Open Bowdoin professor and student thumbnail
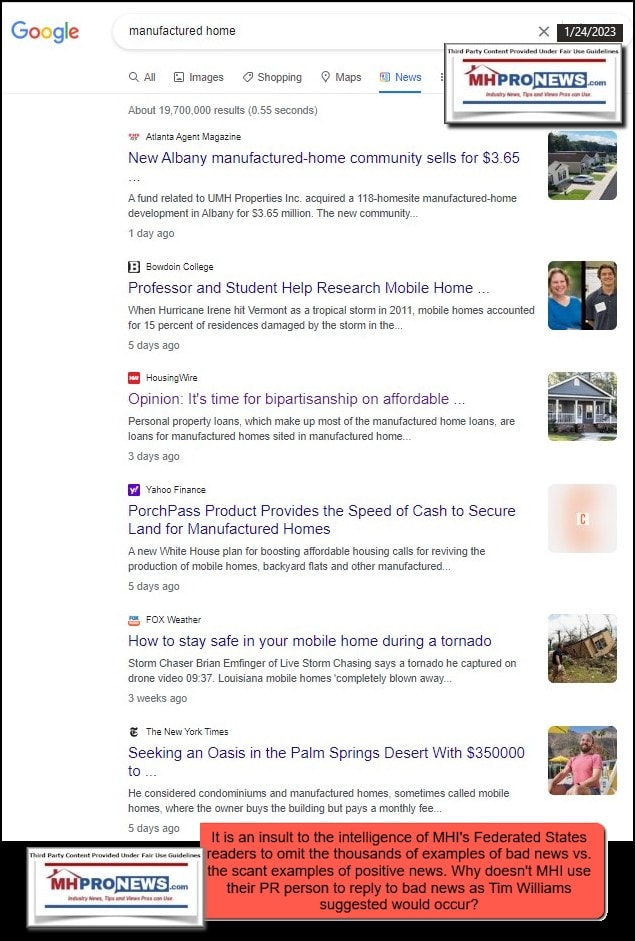The image size is (635, 941). pos(582,295)
